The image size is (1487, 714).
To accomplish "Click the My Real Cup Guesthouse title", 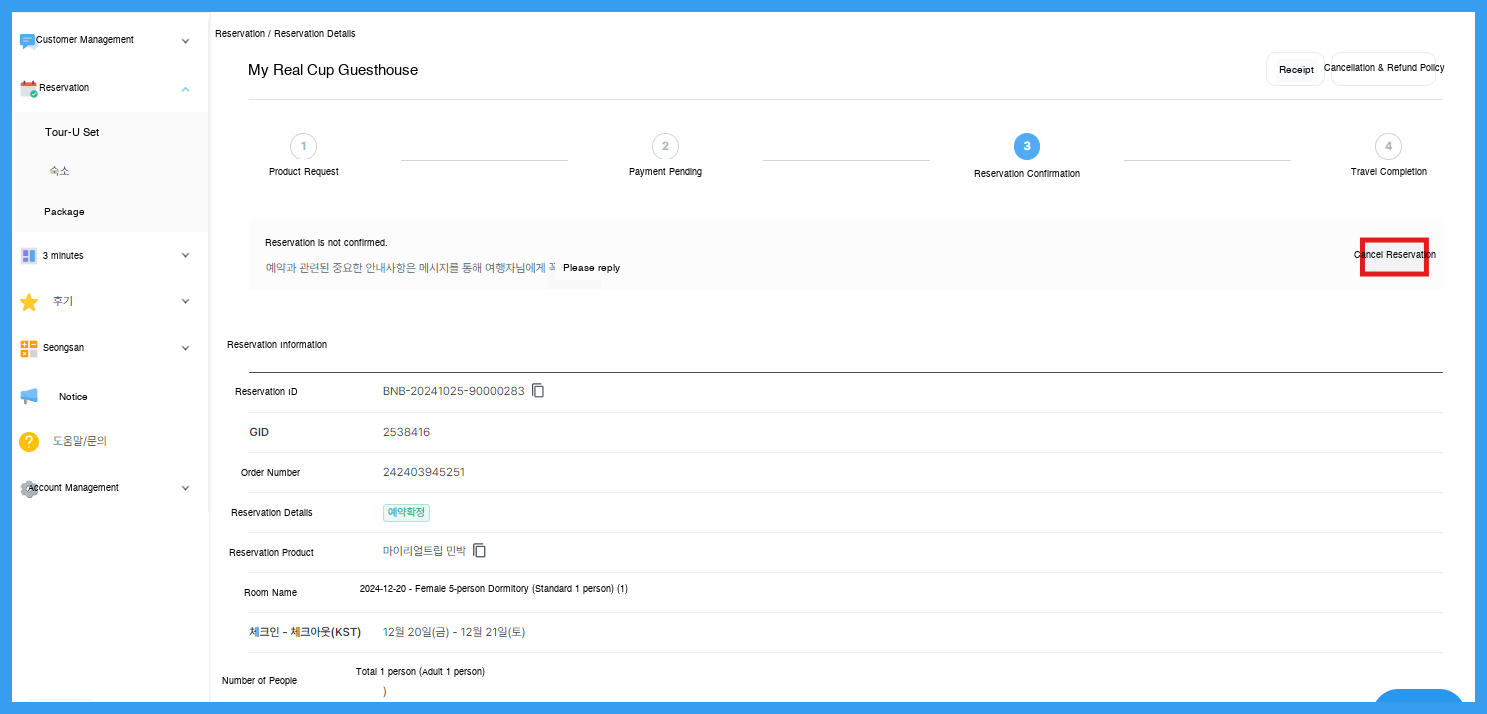I will [333, 70].
